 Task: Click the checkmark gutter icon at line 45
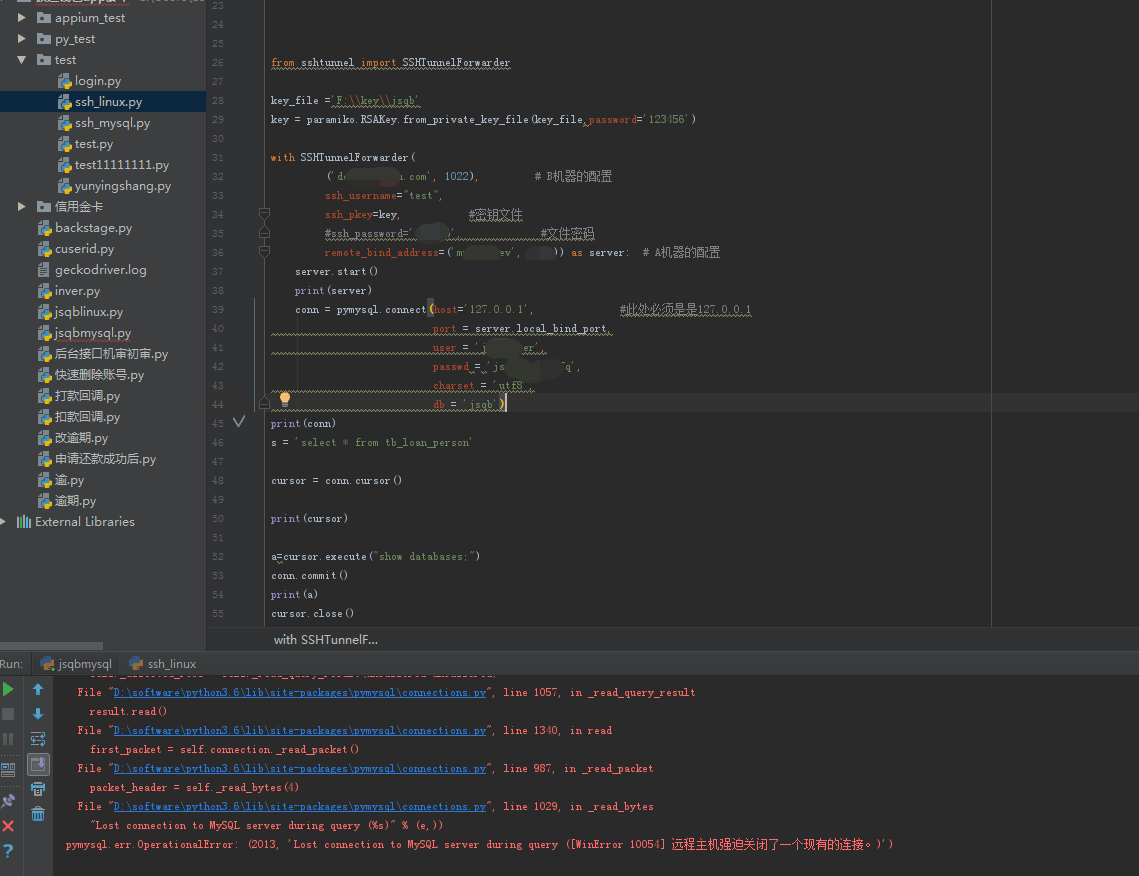pos(238,422)
